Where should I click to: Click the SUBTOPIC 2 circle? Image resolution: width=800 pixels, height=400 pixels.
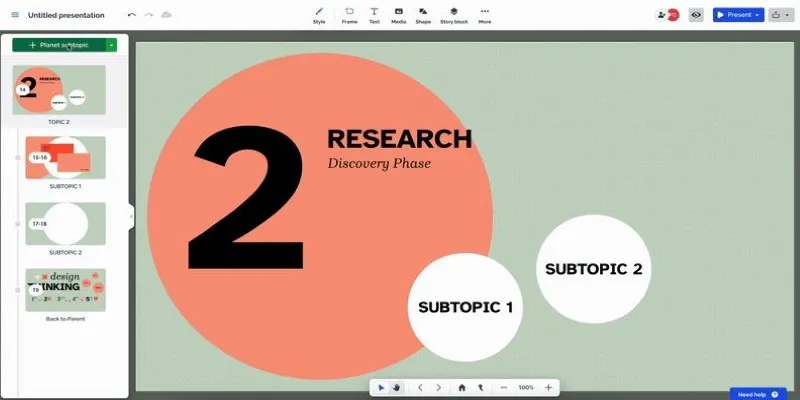(593, 269)
